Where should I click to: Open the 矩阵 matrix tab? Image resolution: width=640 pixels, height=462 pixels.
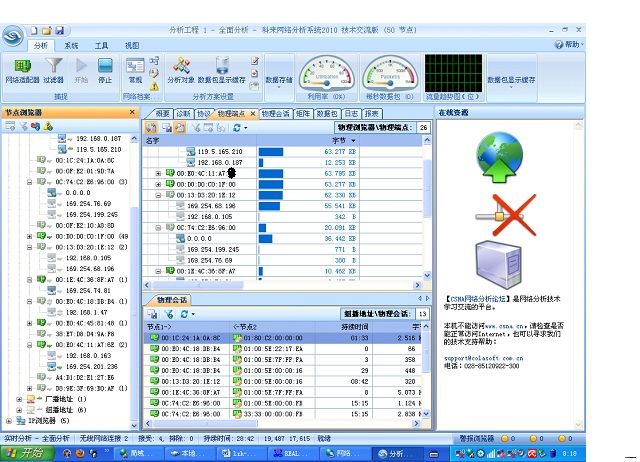303,113
